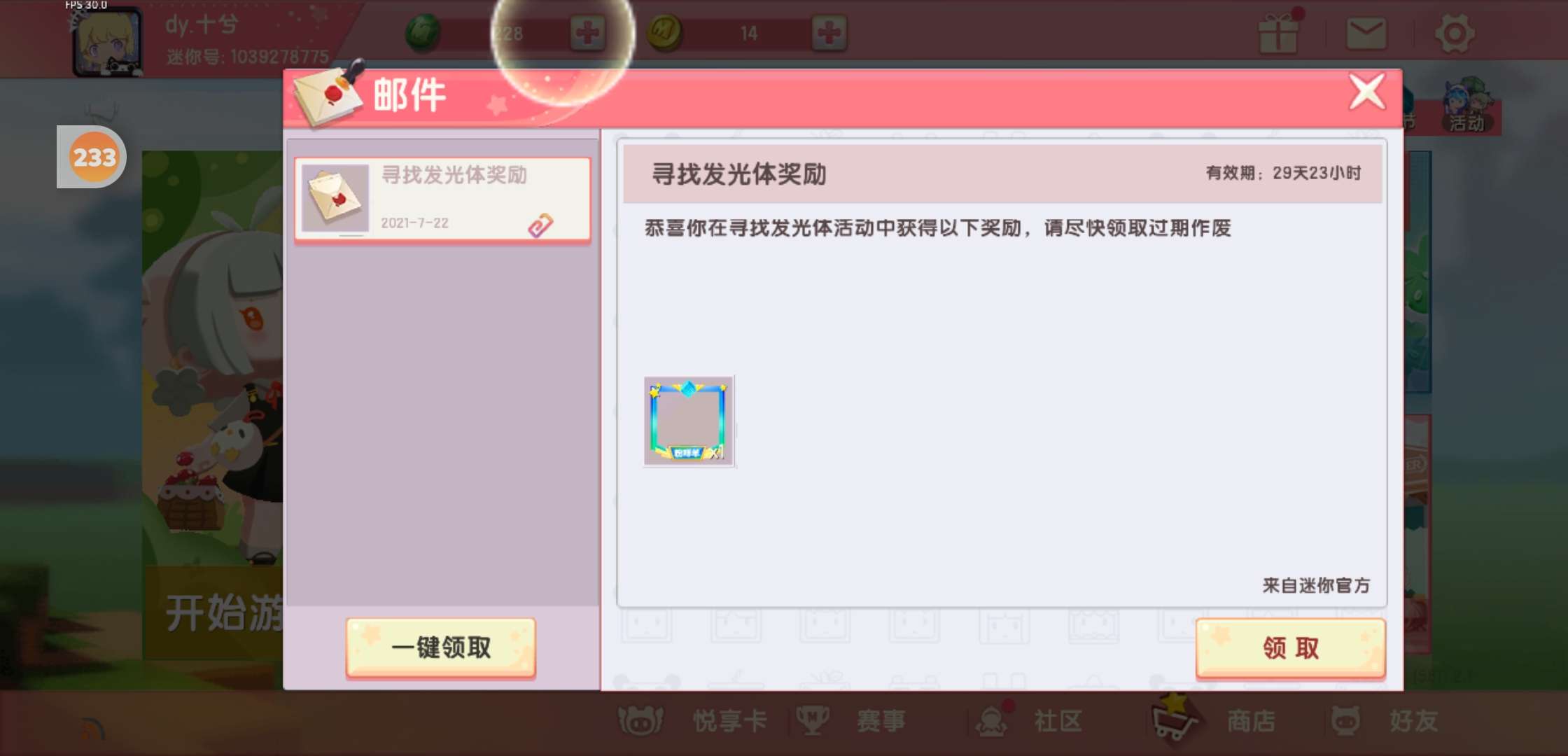This screenshot has height=756, width=1568.
Task: Open the 活动 events icon
Action: pos(1467,107)
